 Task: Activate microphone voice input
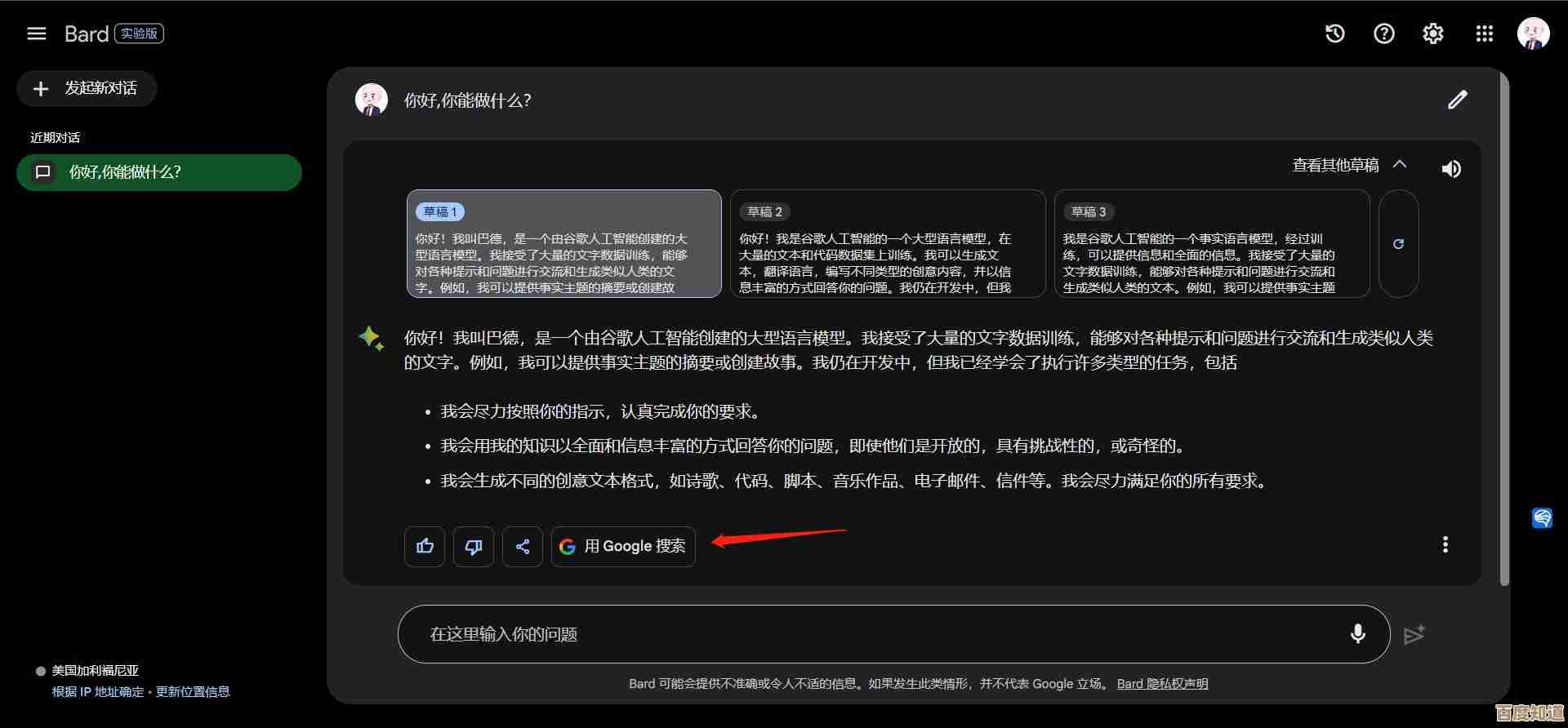pos(1357,634)
